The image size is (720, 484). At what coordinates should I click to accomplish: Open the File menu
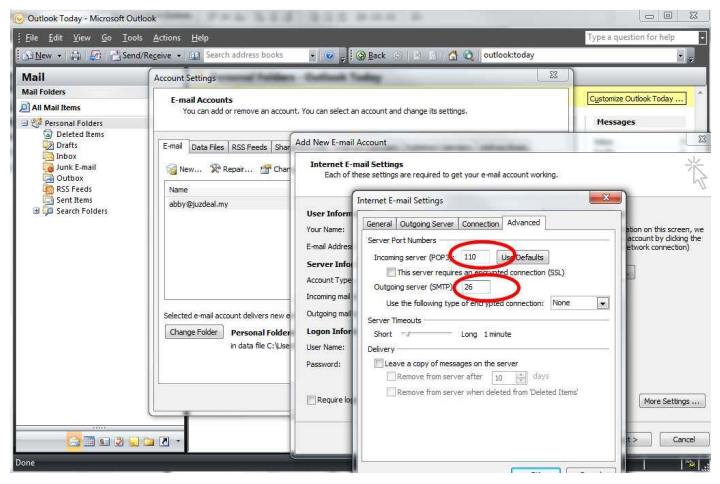pos(32,38)
